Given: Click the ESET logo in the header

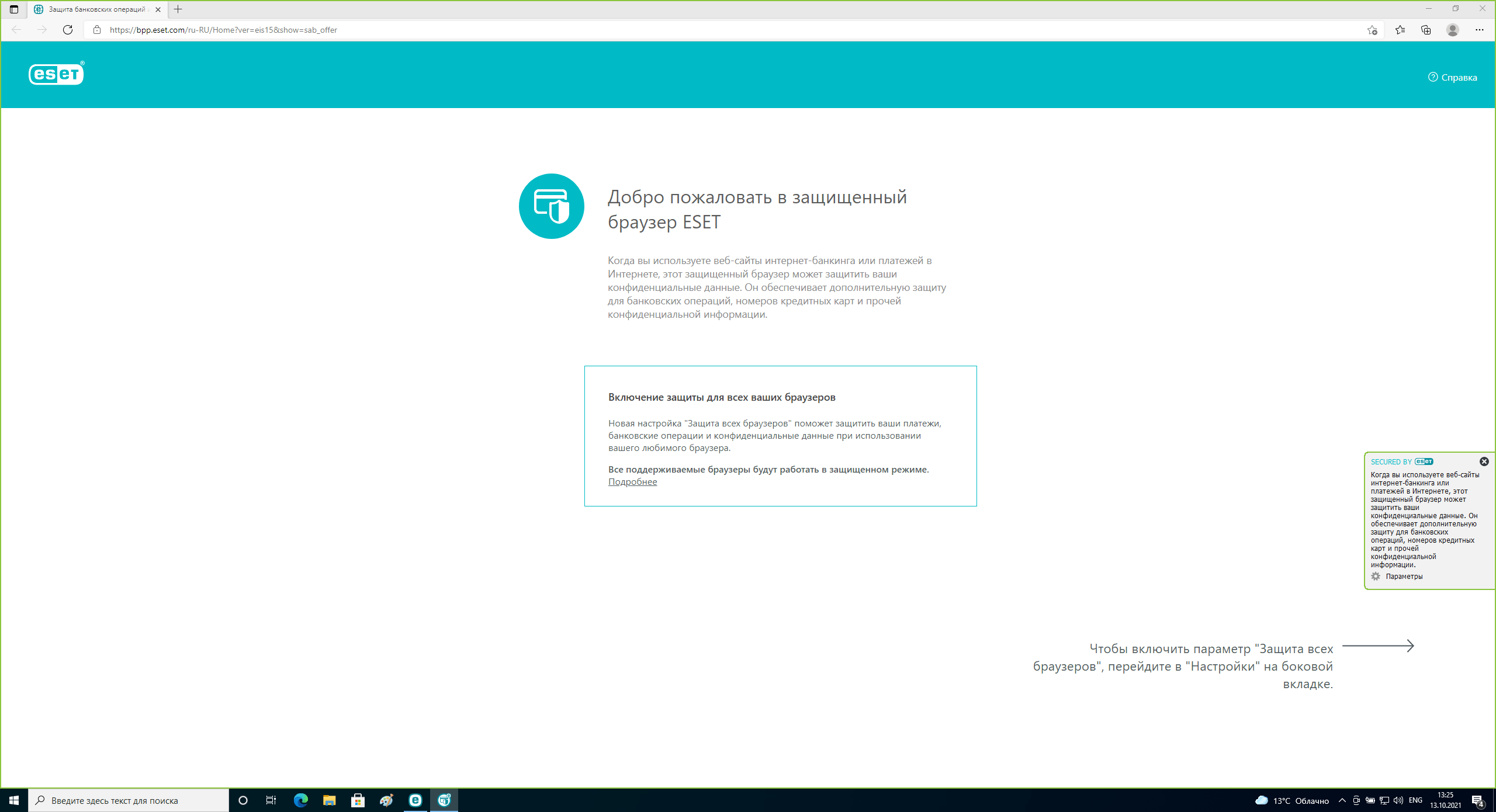Looking at the screenshot, I should (56, 74).
